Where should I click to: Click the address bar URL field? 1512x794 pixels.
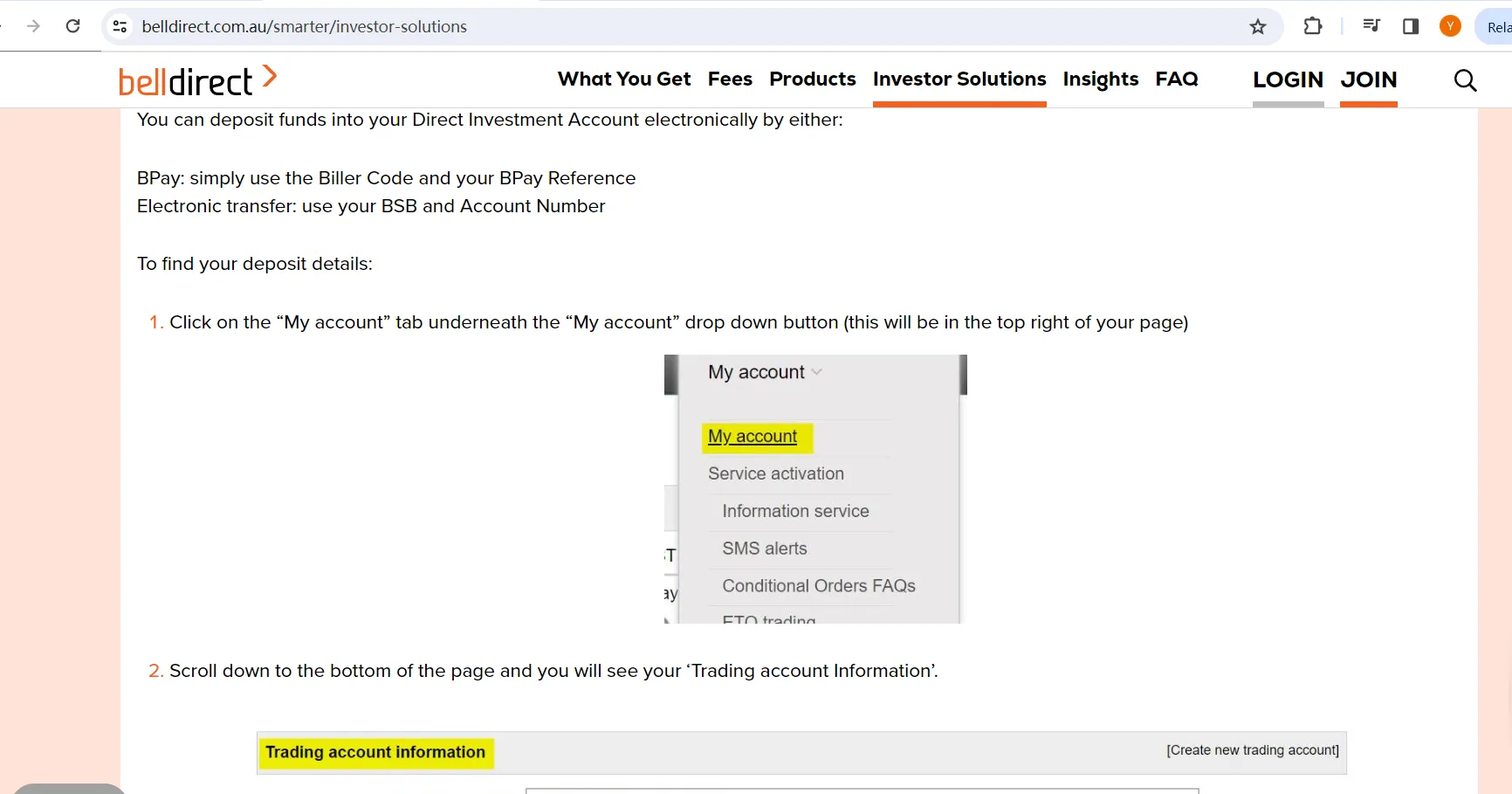coord(681,26)
